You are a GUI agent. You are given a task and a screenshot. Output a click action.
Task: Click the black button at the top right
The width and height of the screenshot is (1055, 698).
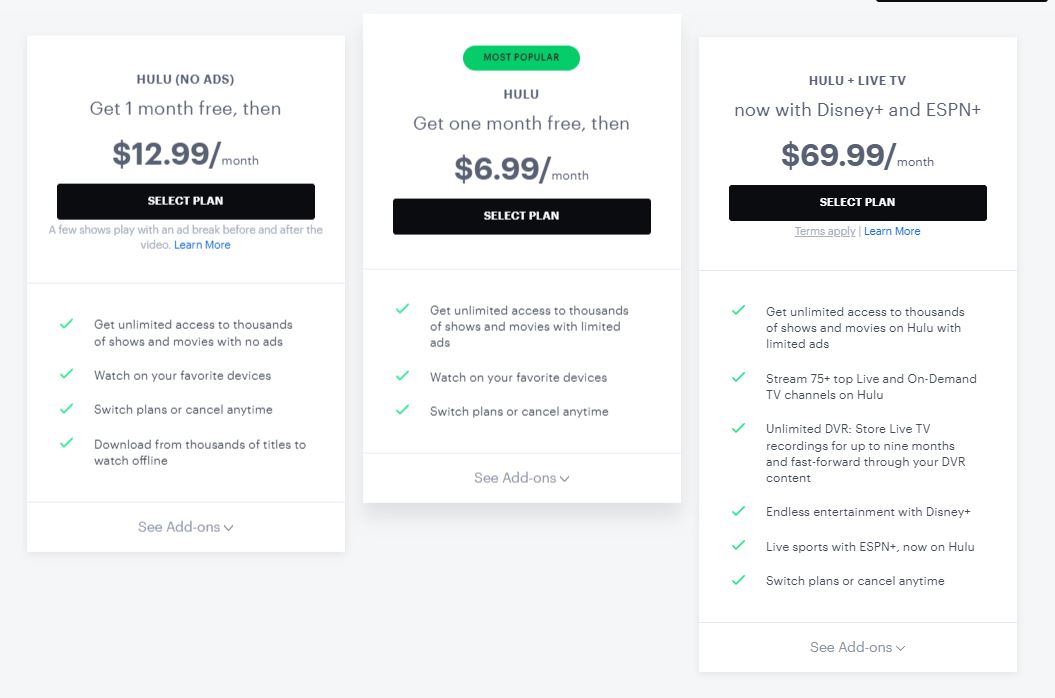coord(960,2)
